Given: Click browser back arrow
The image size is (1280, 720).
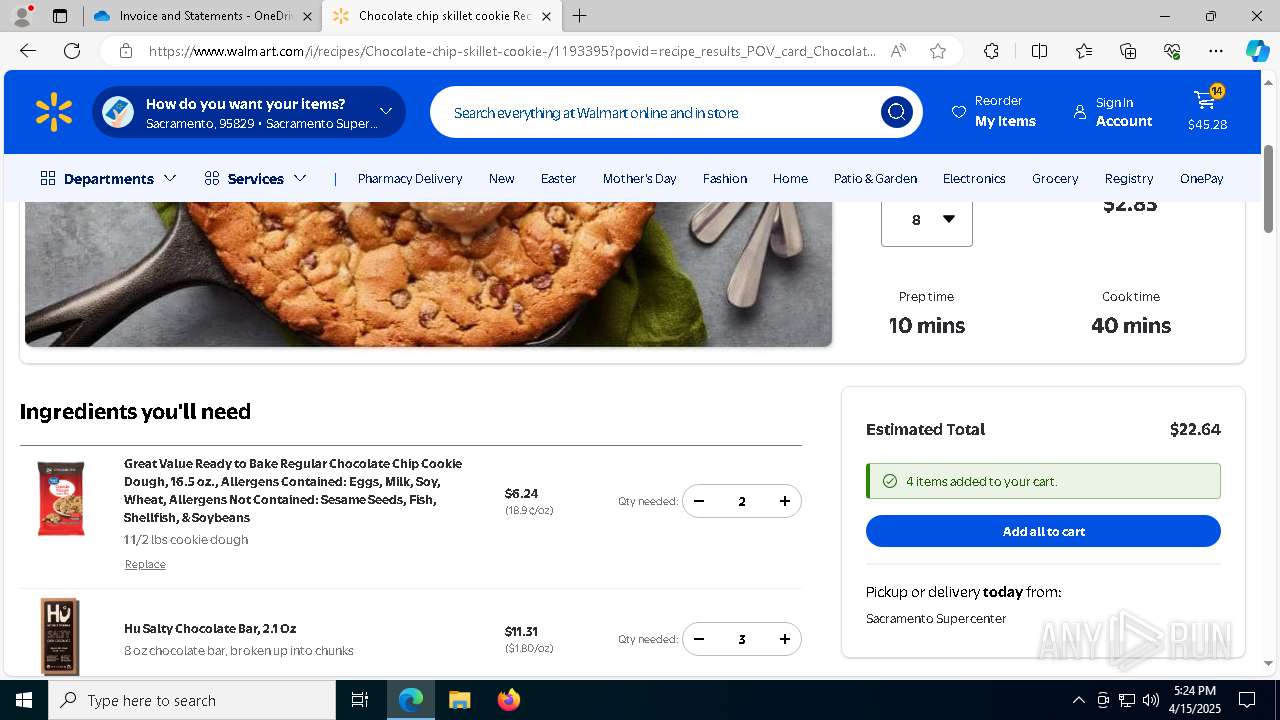Looking at the screenshot, I should click(x=28, y=51).
